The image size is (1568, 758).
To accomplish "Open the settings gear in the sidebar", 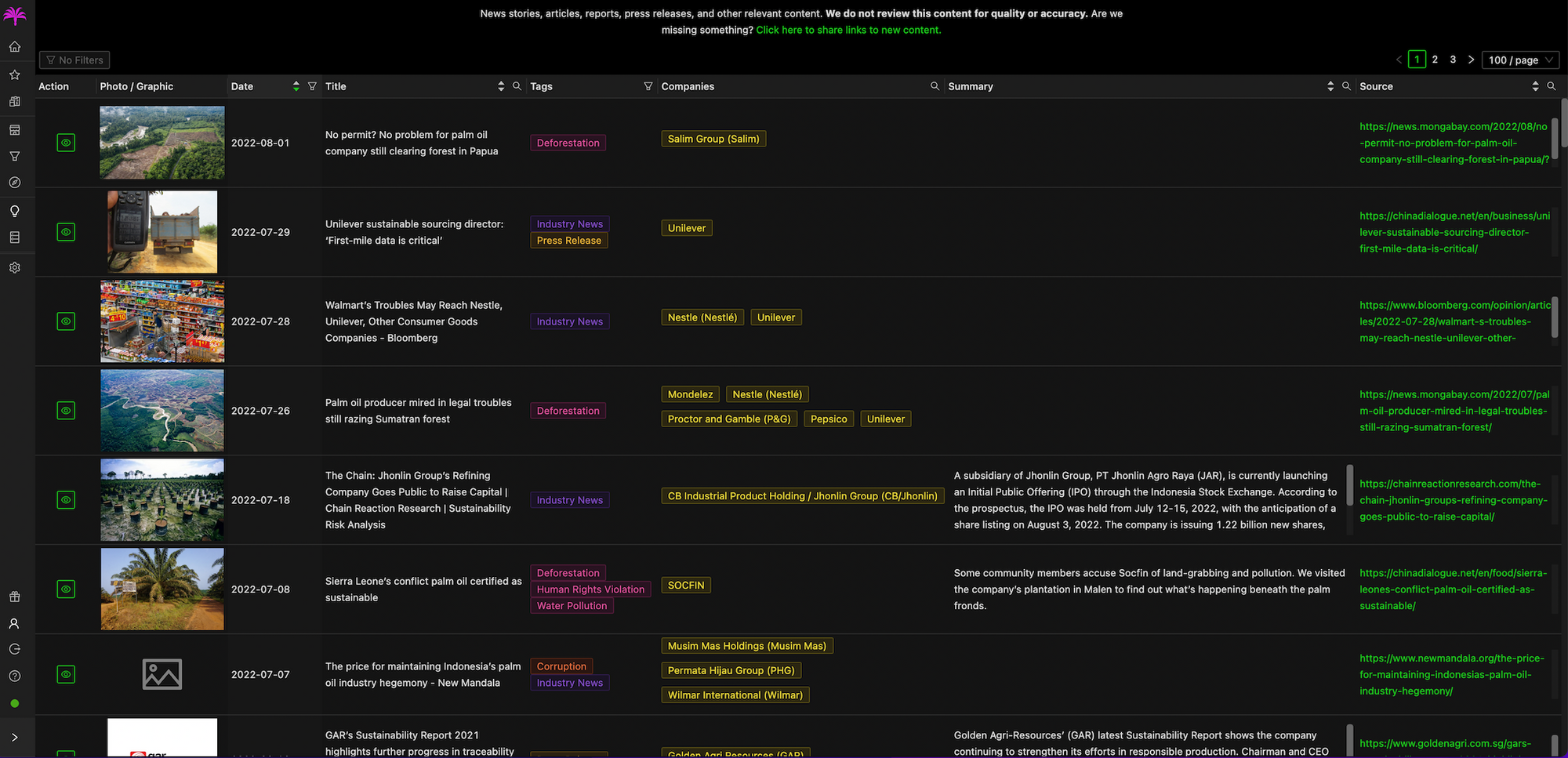I will 14,268.
